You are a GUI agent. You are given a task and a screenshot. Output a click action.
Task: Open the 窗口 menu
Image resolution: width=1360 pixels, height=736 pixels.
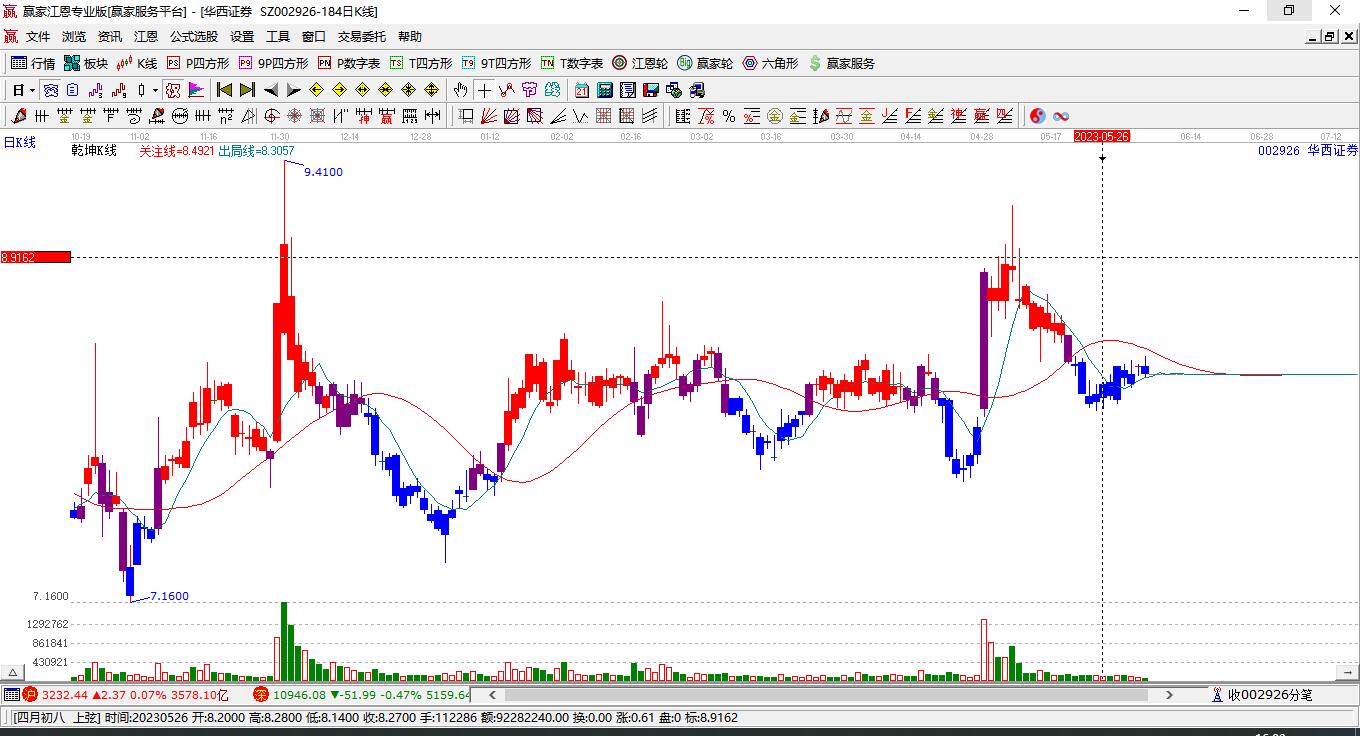pos(314,37)
